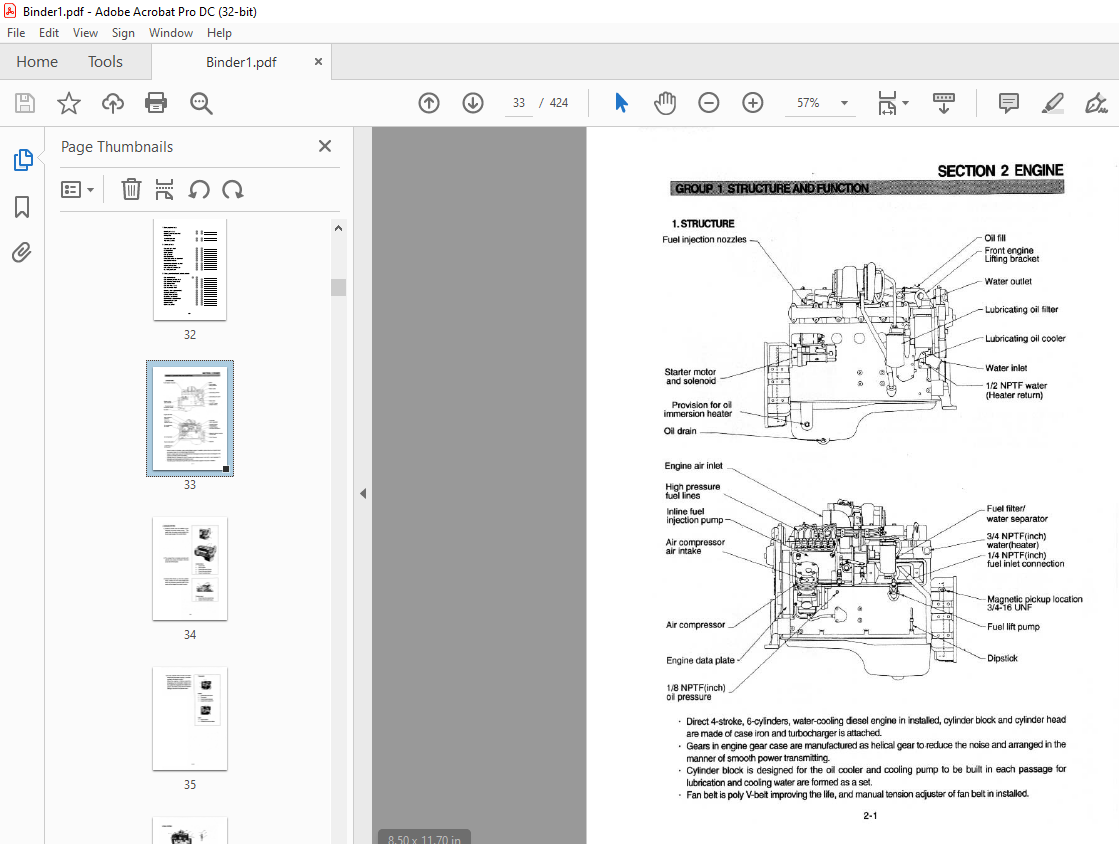Open the Find text magnifier icon

point(201,103)
